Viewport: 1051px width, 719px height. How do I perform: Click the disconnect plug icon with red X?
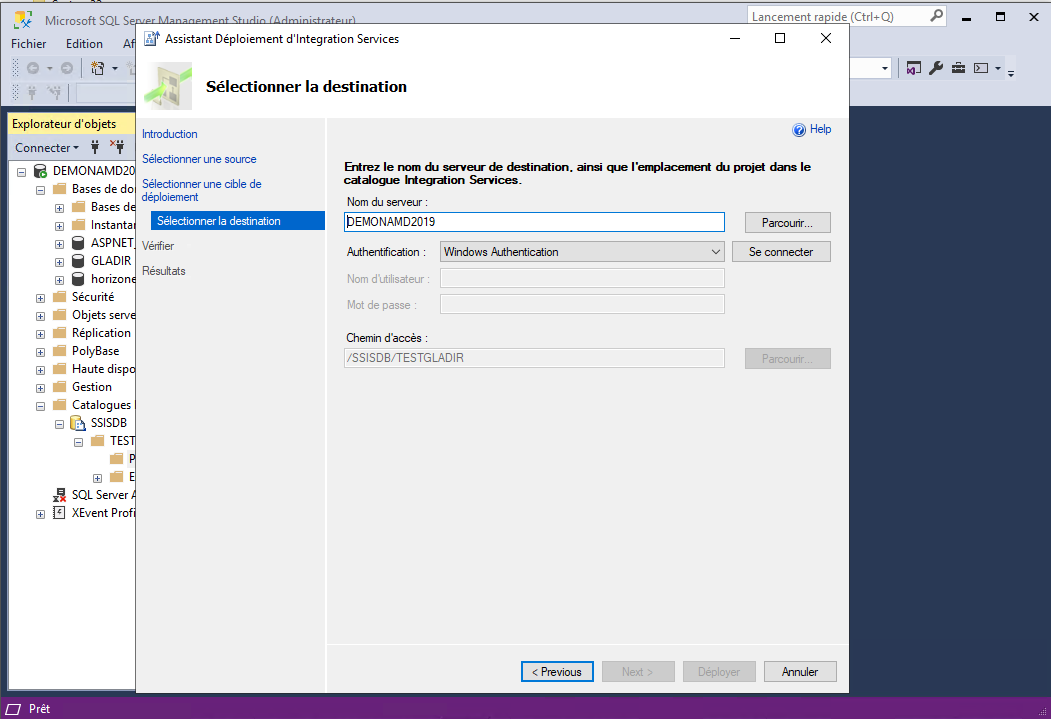click(117, 147)
